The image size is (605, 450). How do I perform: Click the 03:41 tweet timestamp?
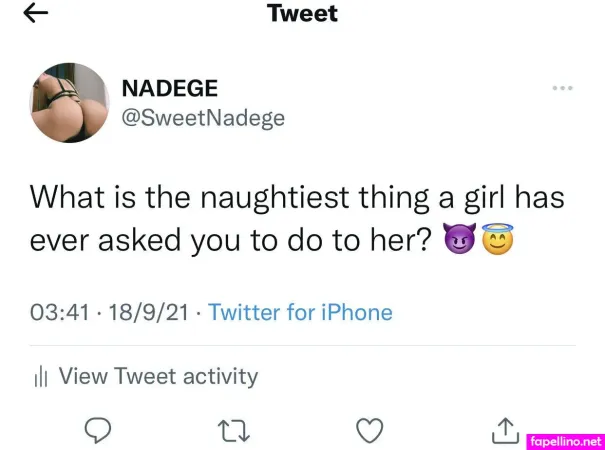[x=59, y=312]
